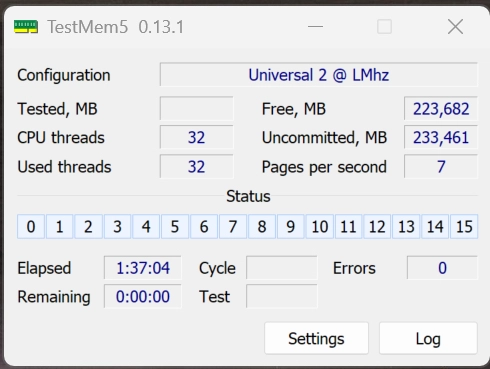The height and width of the screenshot is (369, 490).
Task: Click the Errors count 0
Action: [x=442, y=268]
